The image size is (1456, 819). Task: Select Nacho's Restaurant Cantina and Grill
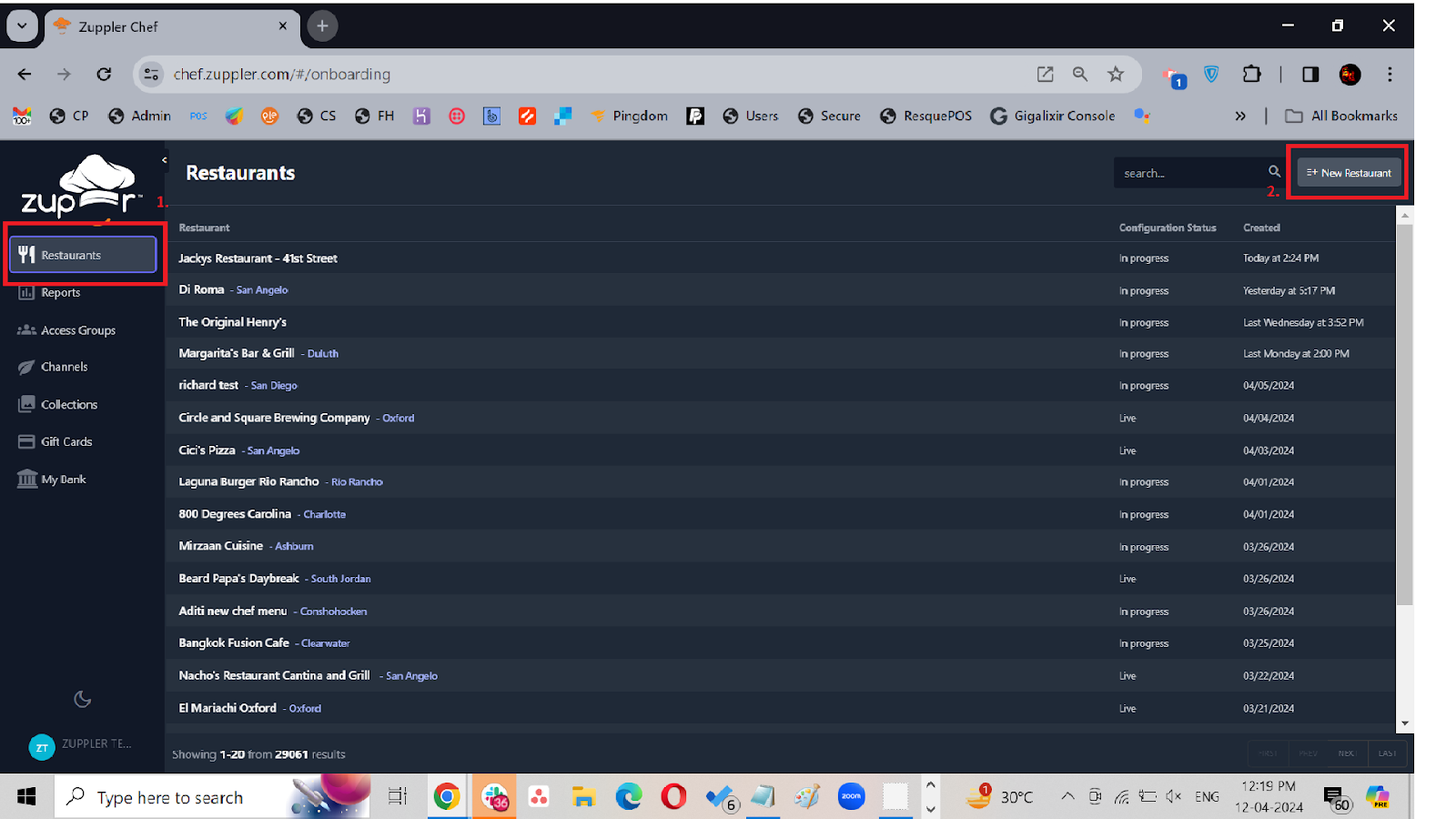780,676
